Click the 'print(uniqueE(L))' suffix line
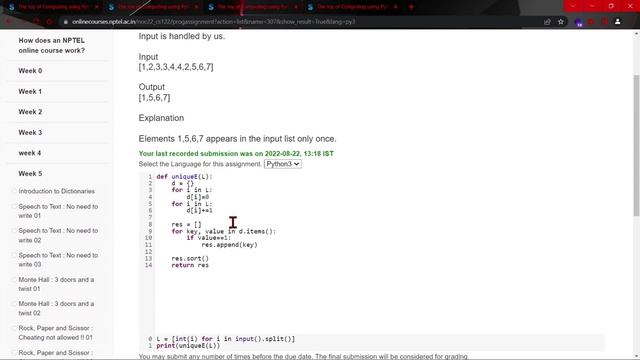This screenshot has height=360, width=640. pos(188,346)
